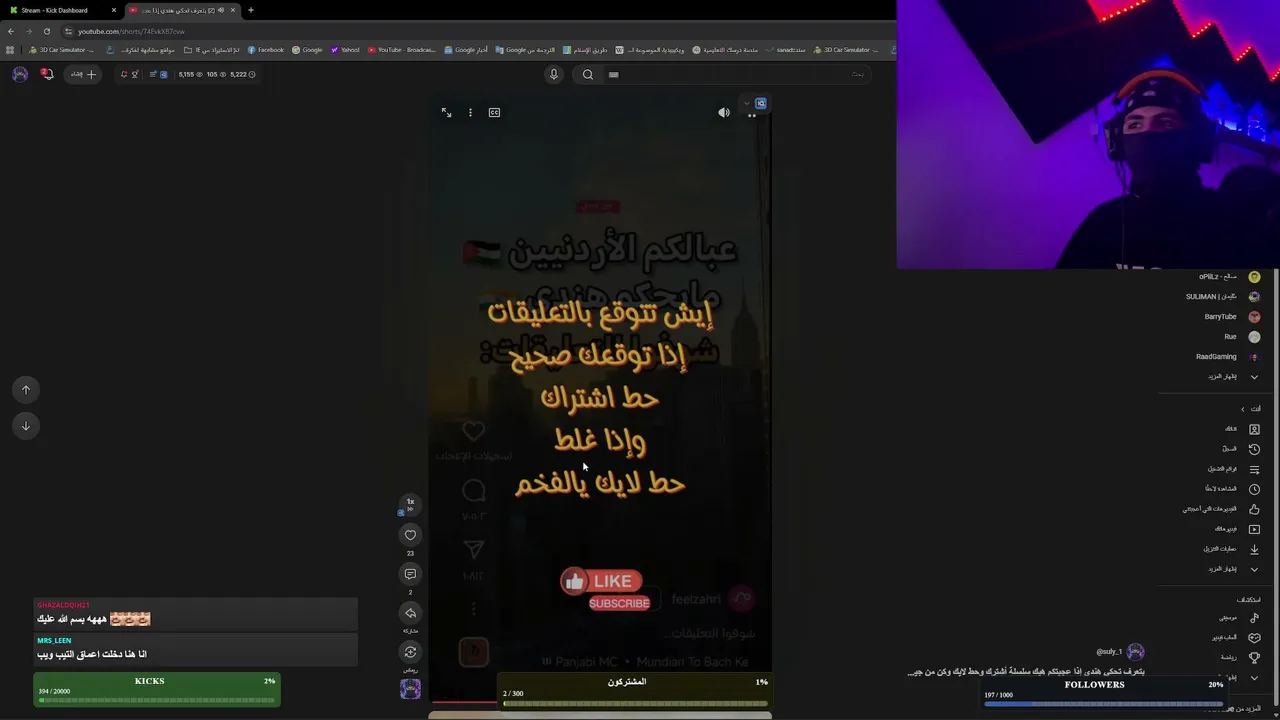Screen dimensions: 1280x720
Task: Open watch History in sidebar
Action: pos(1240,449)
